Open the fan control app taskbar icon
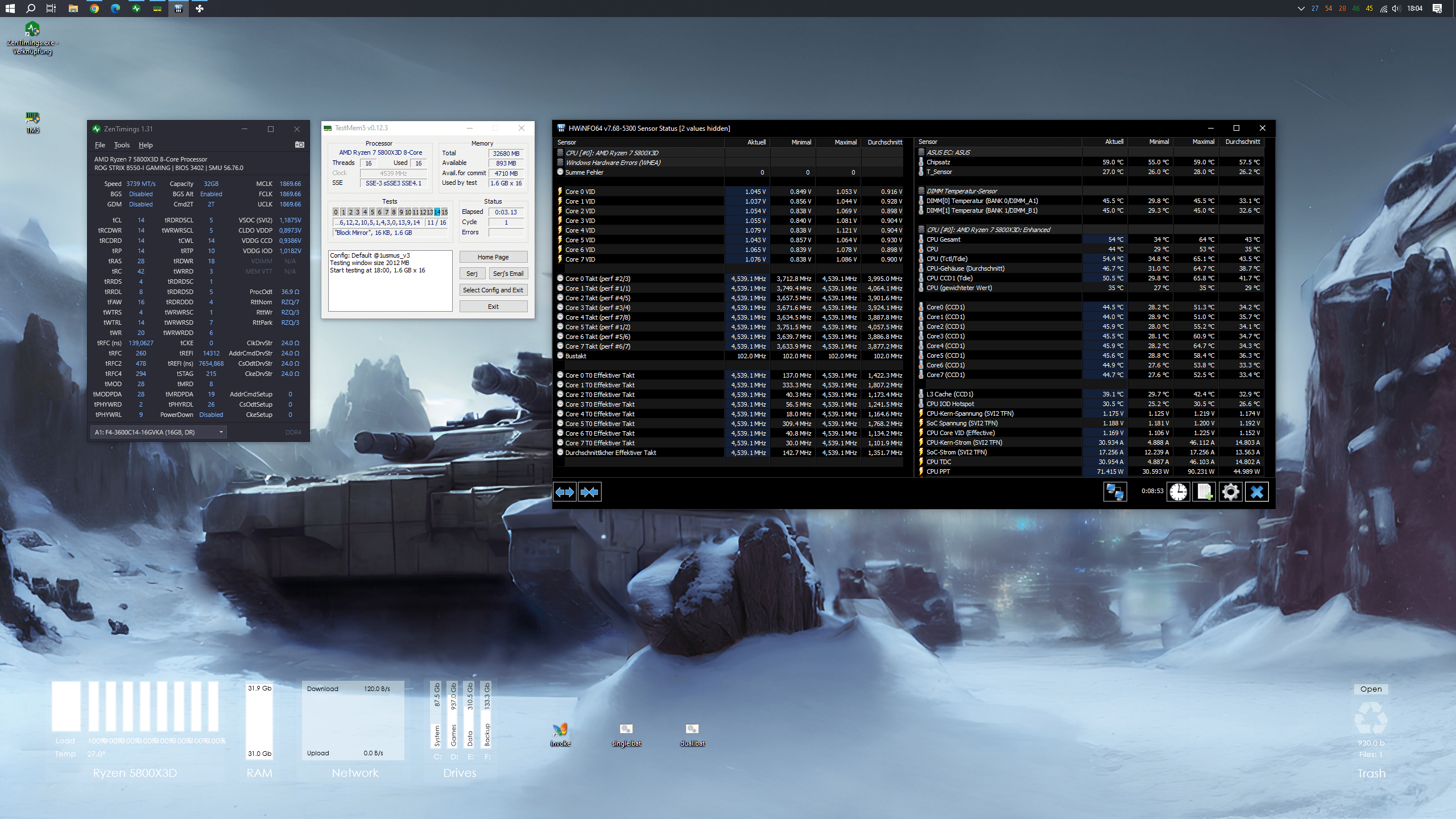1456x819 pixels. [x=200, y=9]
